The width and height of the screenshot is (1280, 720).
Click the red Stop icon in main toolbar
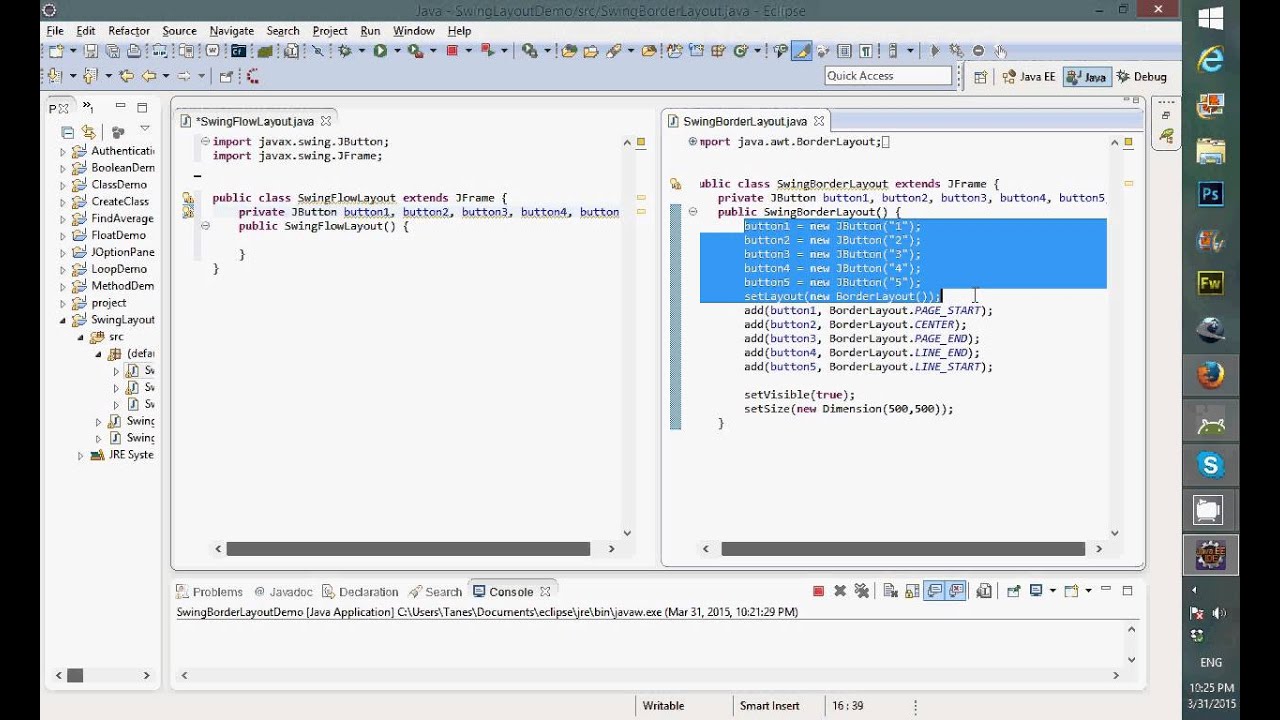(x=452, y=51)
